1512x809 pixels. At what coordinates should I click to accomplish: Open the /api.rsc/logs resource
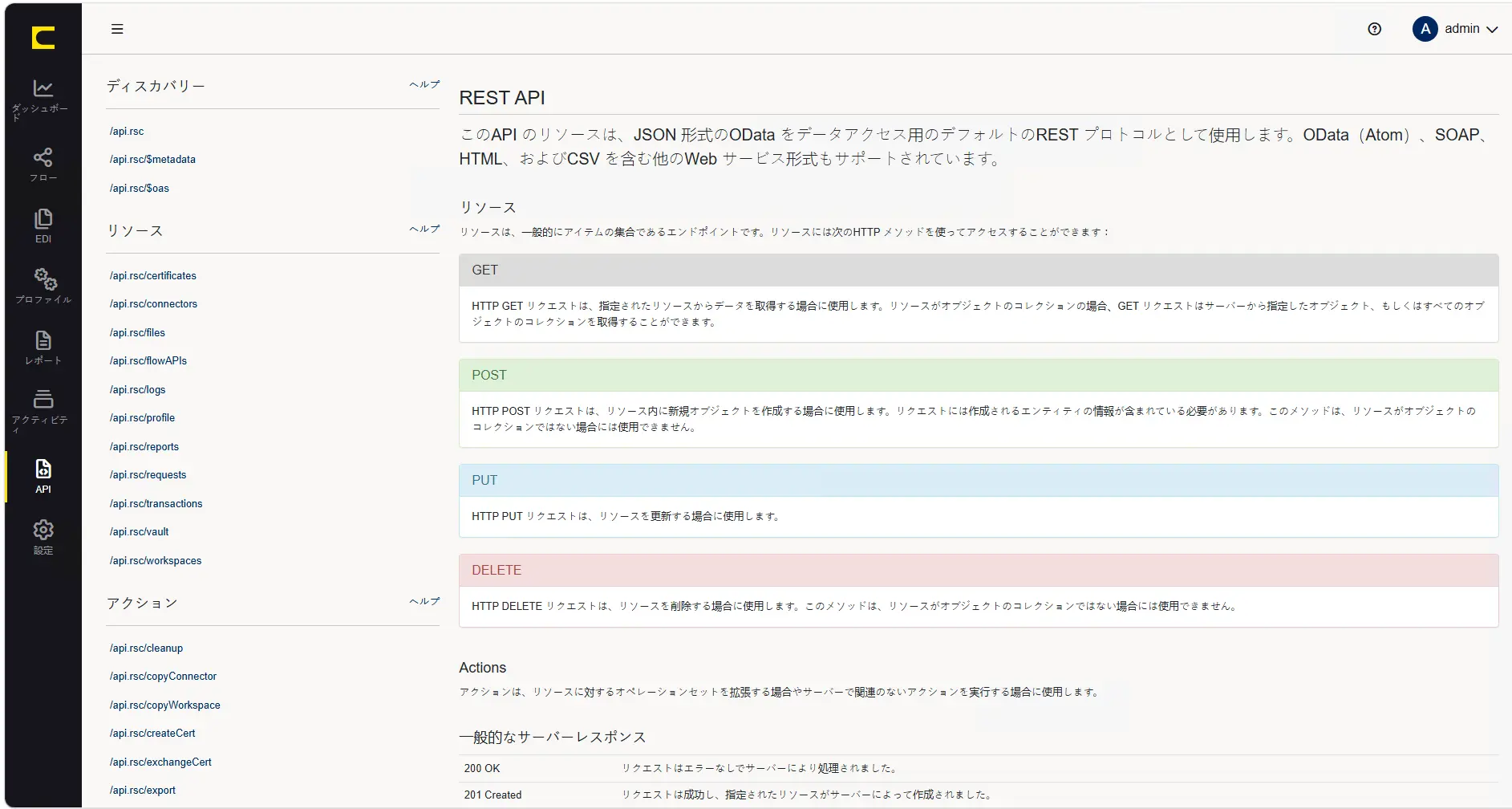click(x=138, y=389)
